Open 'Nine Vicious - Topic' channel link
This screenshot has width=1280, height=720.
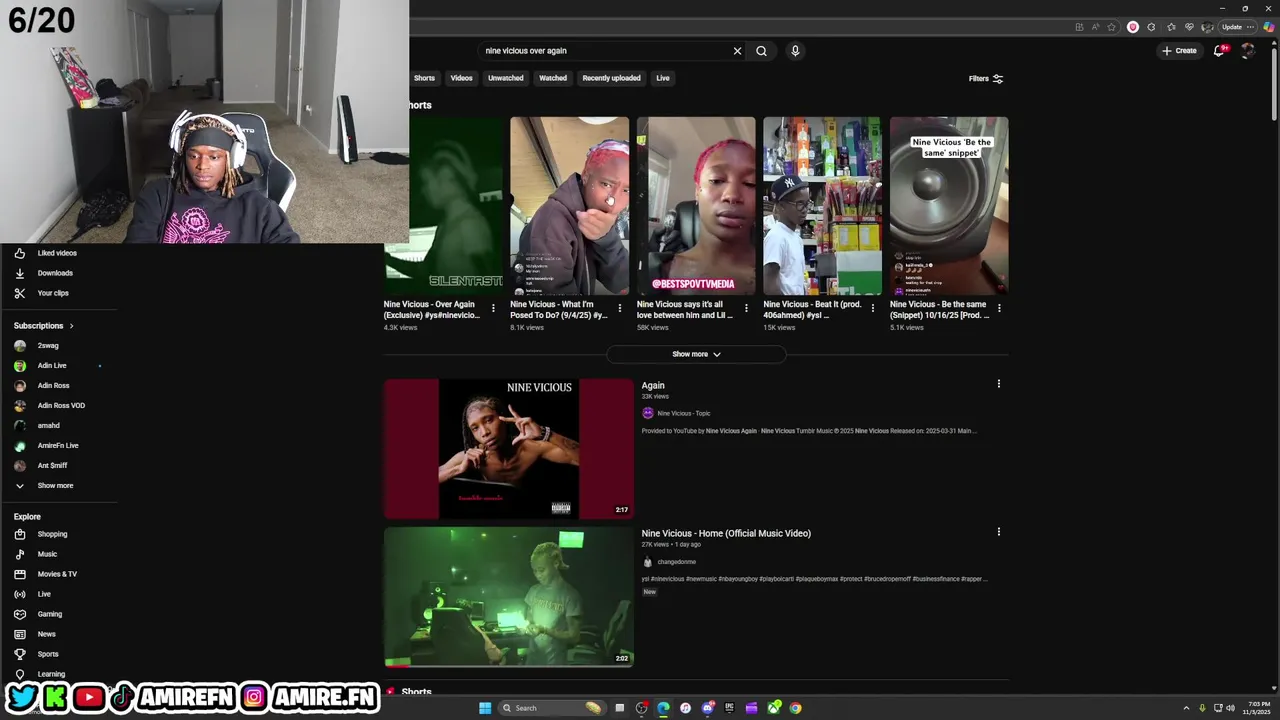coord(683,413)
